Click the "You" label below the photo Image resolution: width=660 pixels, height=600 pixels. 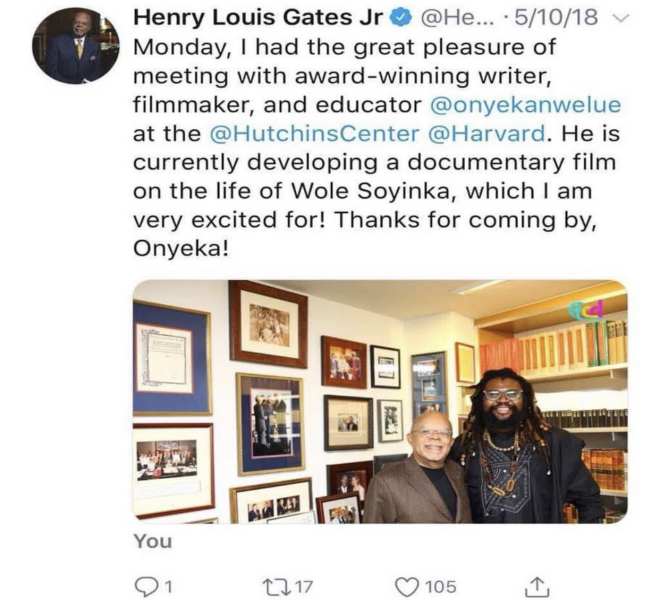point(152,541)
